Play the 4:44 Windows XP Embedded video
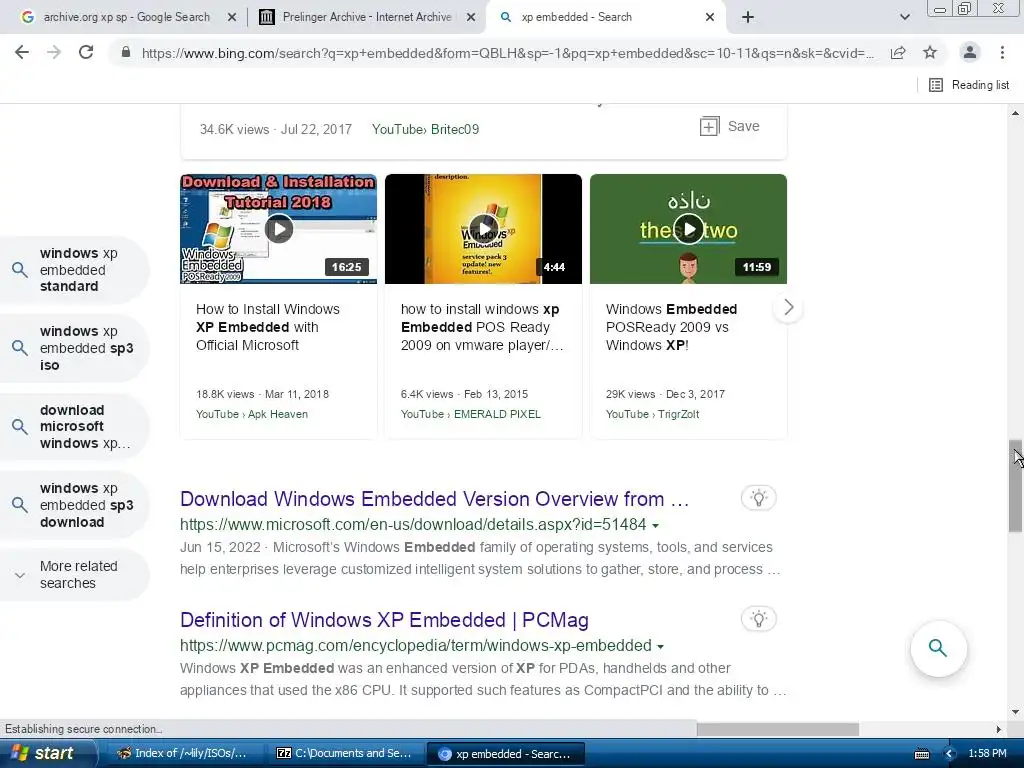 (x=483, y=229)
